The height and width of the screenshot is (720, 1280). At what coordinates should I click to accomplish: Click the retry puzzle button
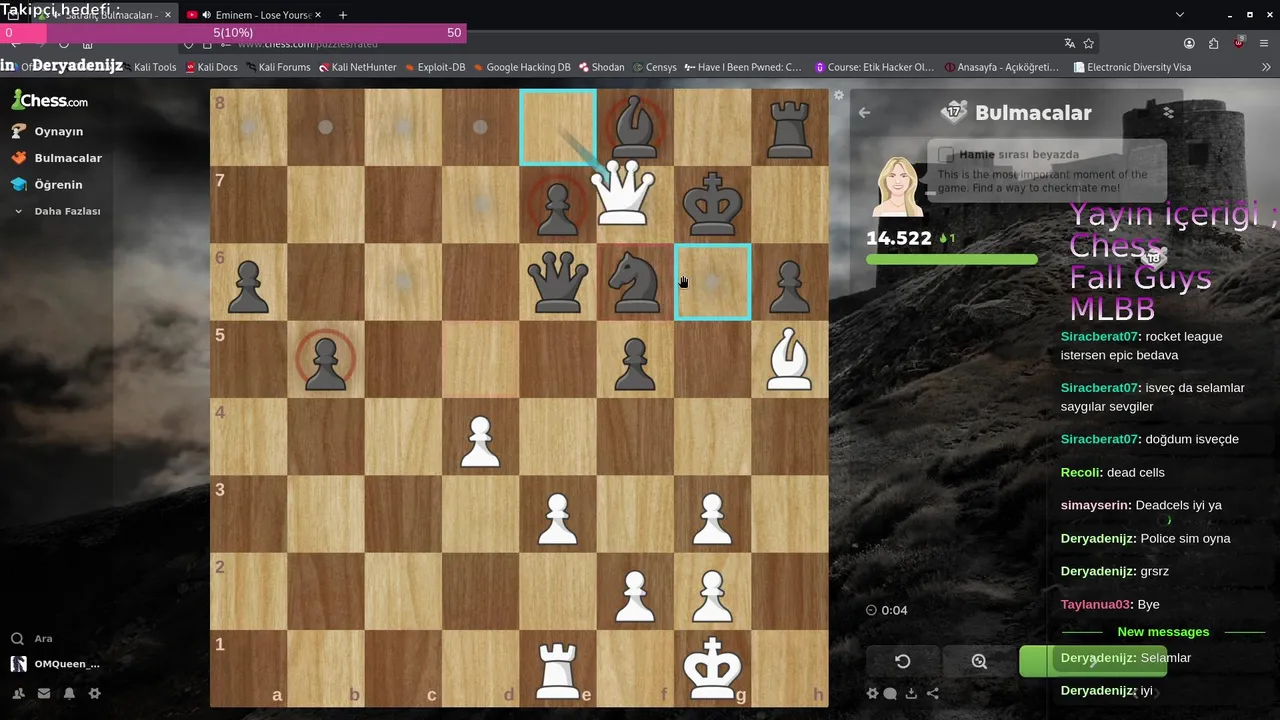pos(902,661)
